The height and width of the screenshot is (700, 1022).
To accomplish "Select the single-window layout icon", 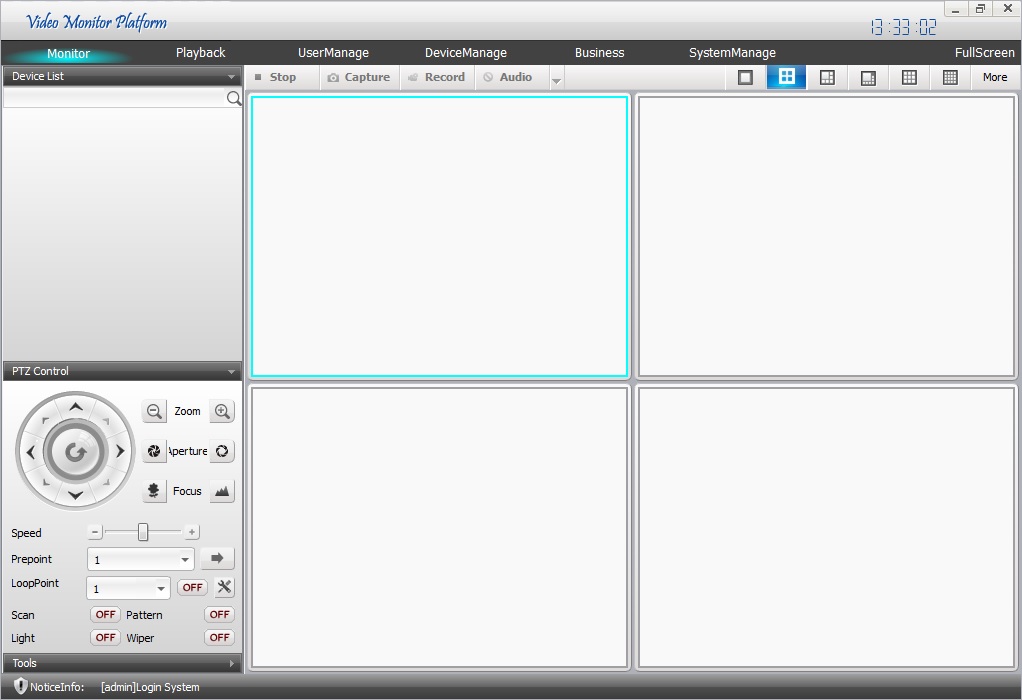I will click(x=745, y=77).
